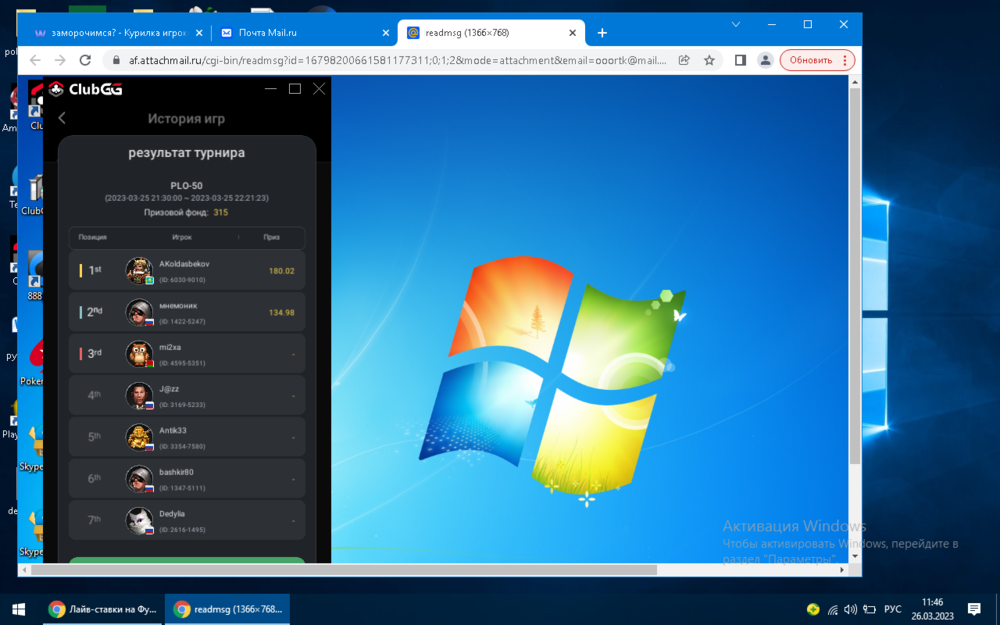Open the Windows notification center

[974, 609]
